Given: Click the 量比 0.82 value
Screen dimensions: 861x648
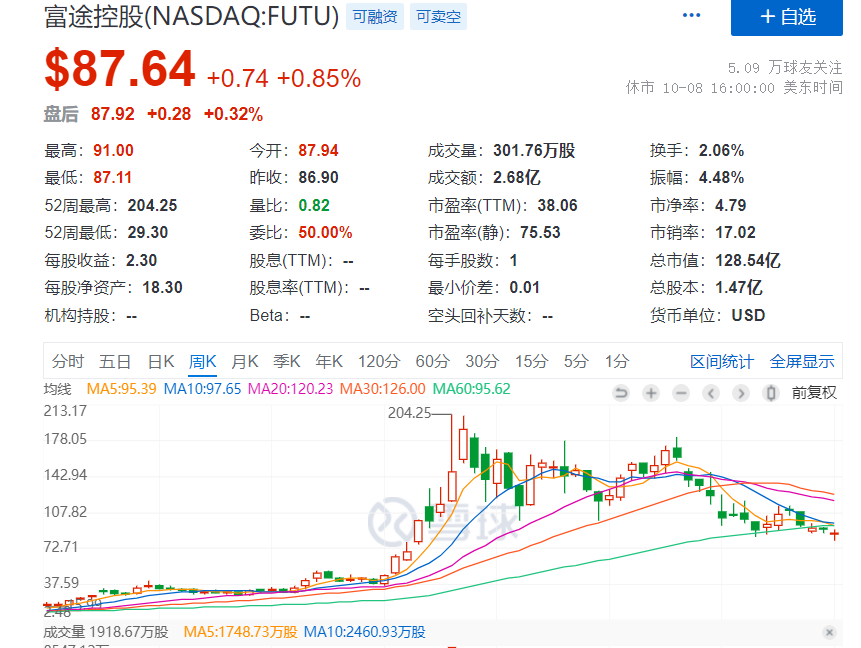Looking at the screenshot, I should click(314, 205).
